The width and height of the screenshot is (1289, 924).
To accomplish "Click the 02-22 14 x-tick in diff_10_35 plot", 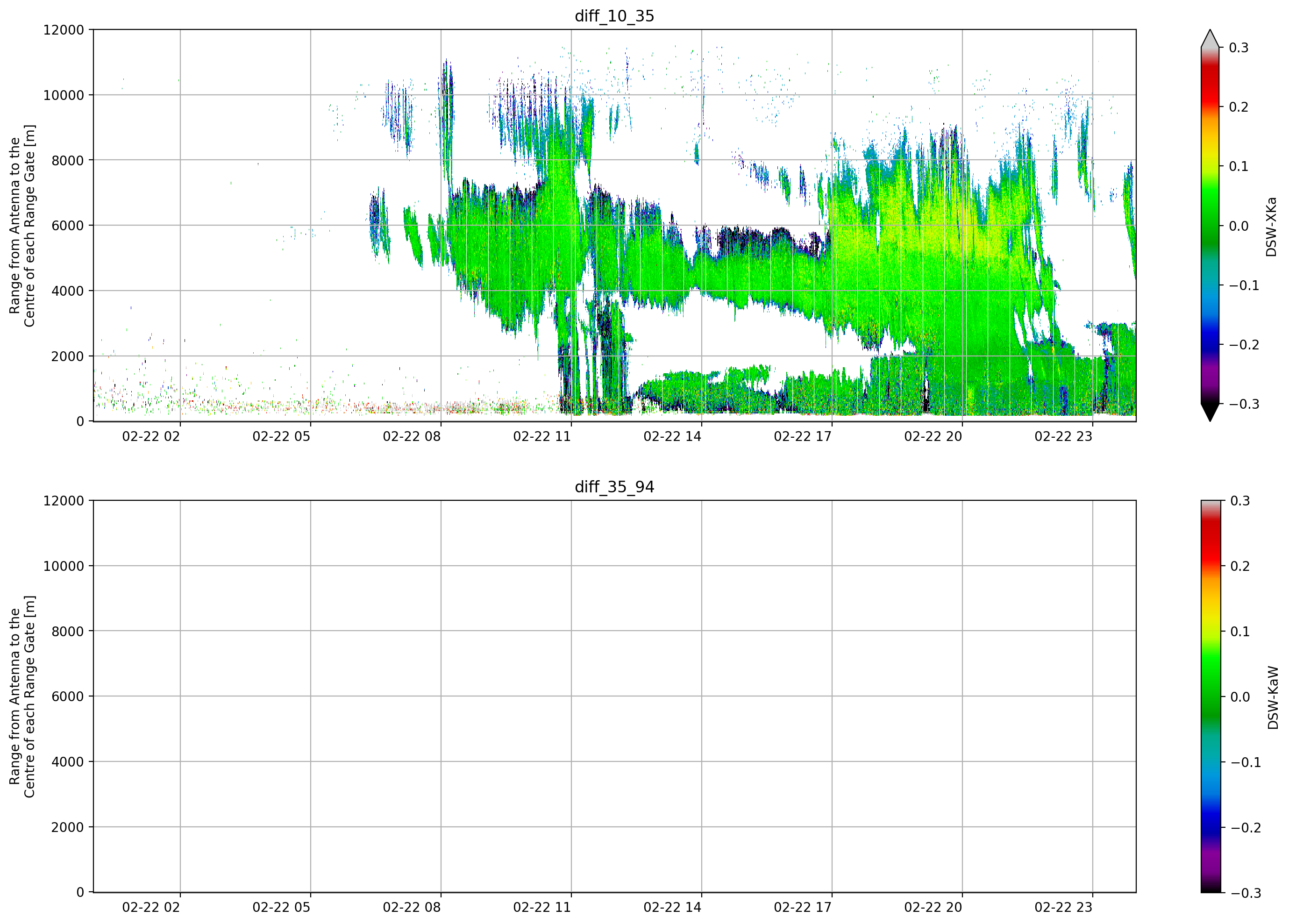I will click(672, 436).
